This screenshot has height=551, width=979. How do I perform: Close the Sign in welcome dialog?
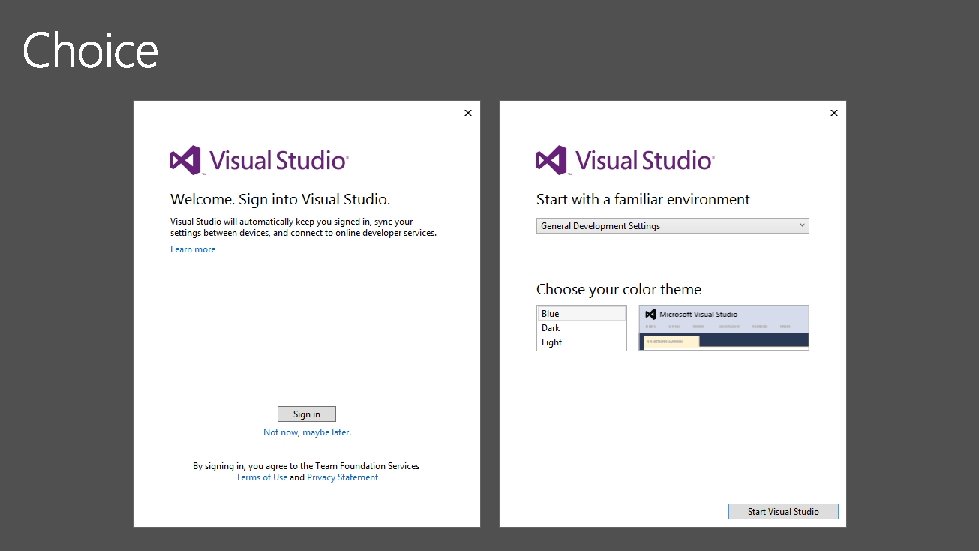coord(468,113)
